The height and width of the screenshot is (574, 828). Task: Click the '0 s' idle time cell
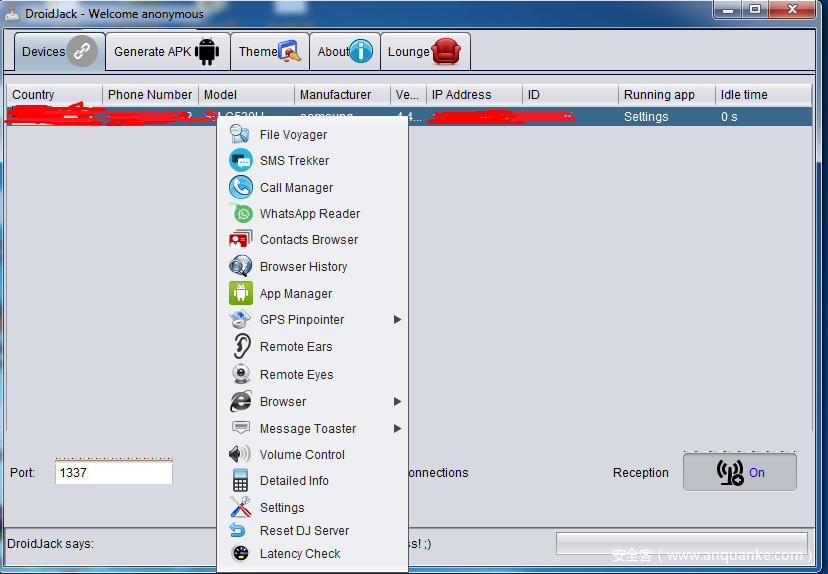(x=764, y=117)
